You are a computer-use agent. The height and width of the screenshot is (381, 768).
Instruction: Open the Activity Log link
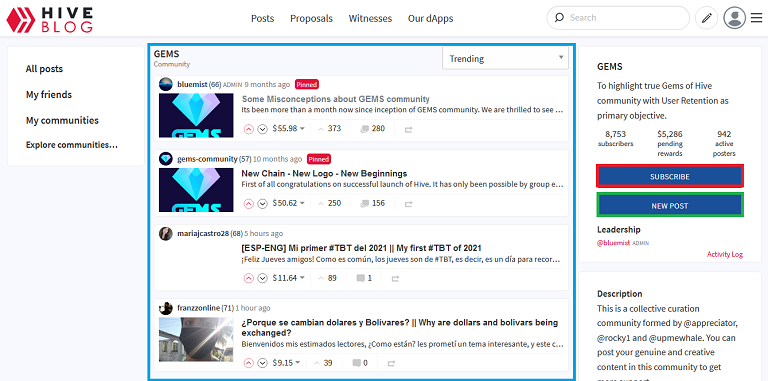(x=725, y=254)
